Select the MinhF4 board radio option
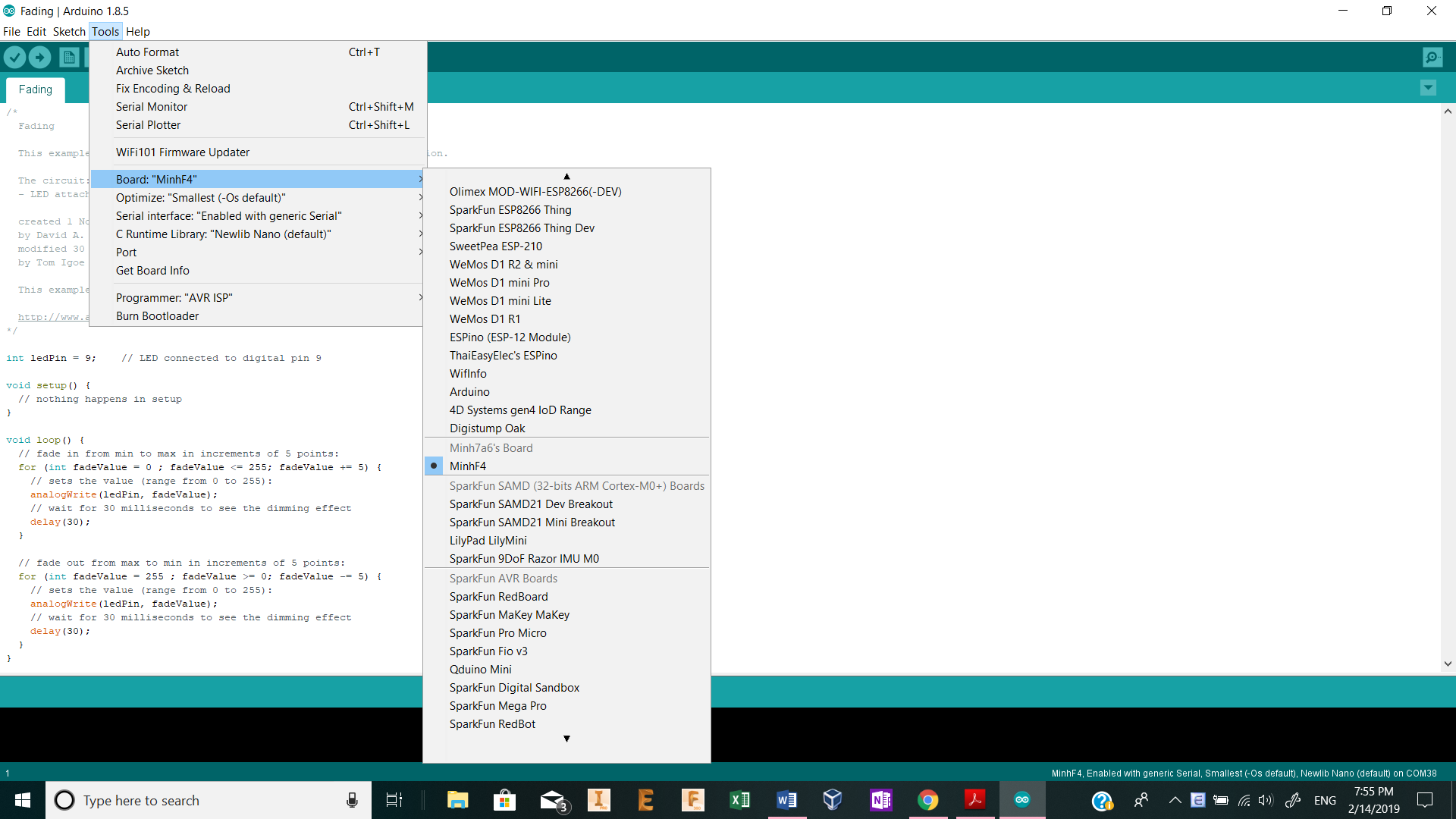1456x819 pixels. (468, 466)
